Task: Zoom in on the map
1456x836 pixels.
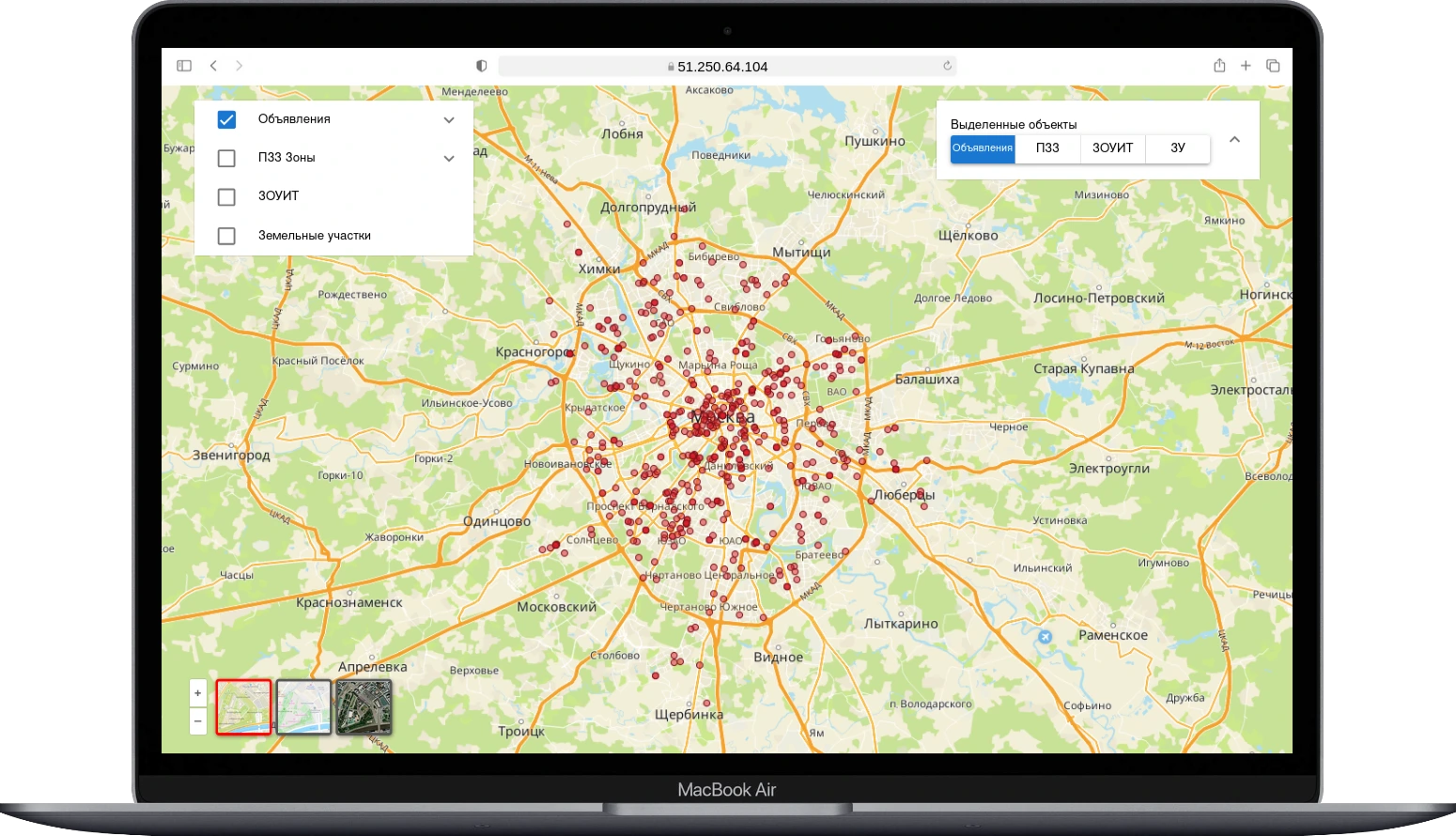Action: click(198, 693)
